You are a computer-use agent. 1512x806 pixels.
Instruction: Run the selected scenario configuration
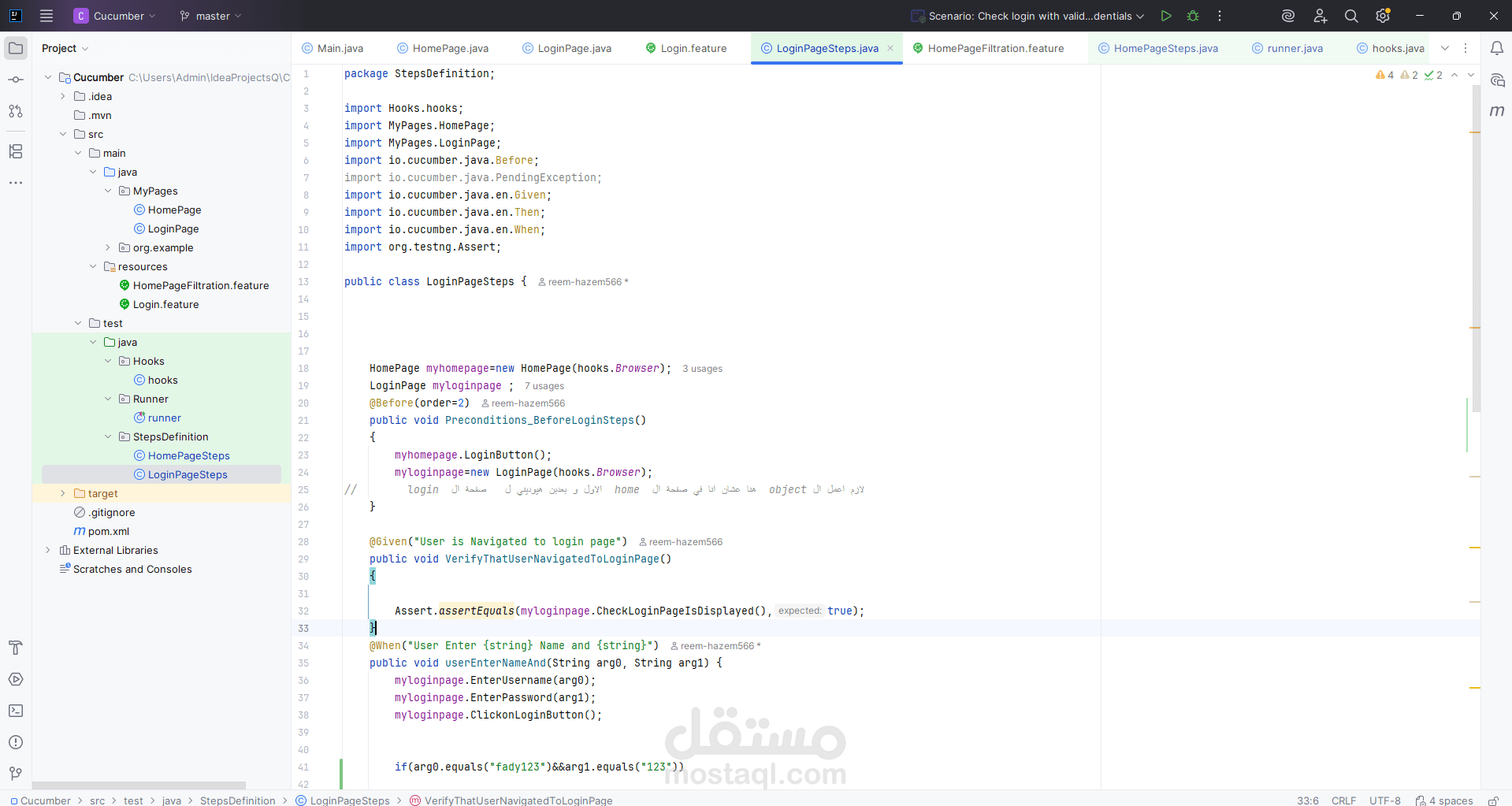click(x=1166, y=16)
